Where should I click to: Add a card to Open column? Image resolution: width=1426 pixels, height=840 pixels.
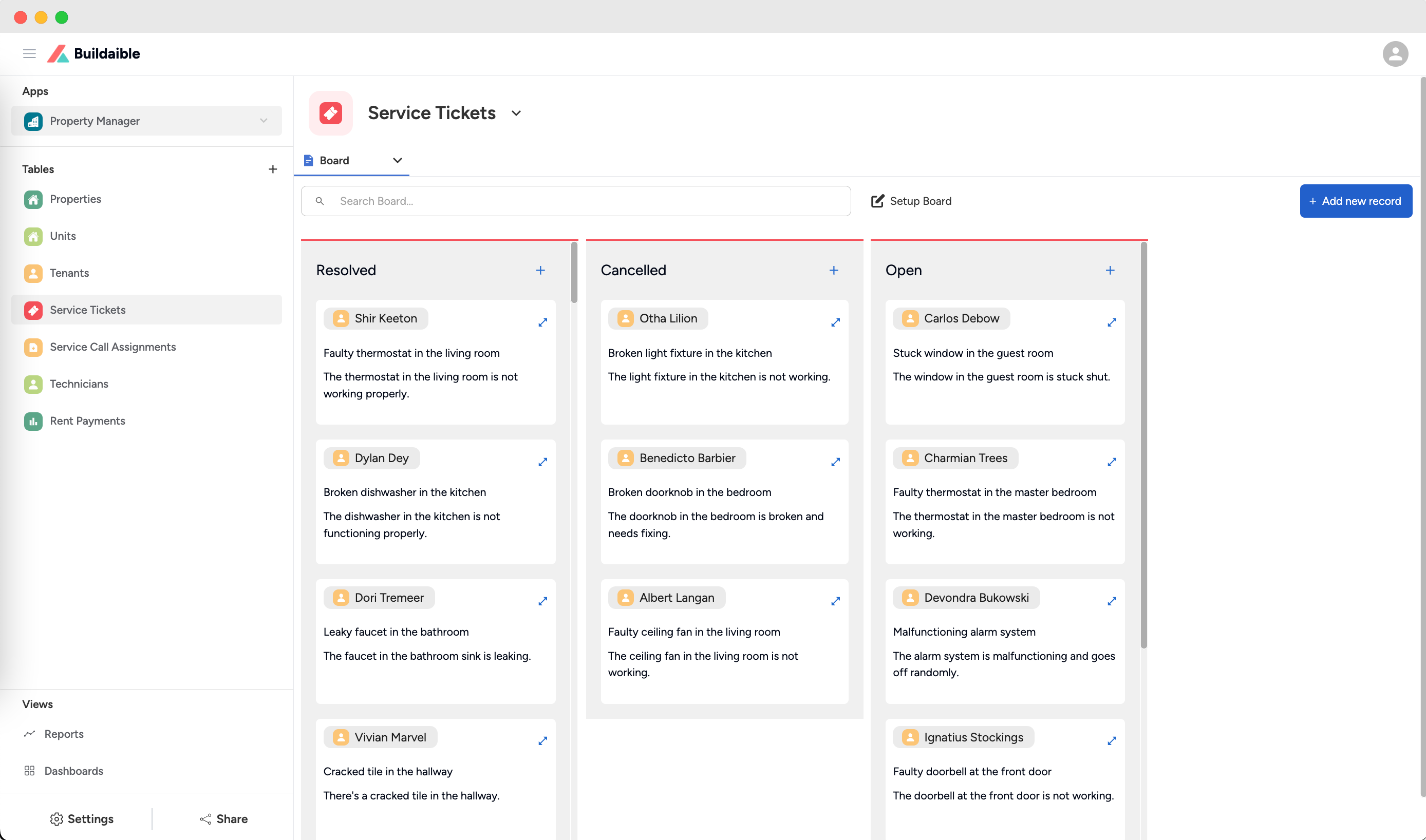[x=1110, y=271]
